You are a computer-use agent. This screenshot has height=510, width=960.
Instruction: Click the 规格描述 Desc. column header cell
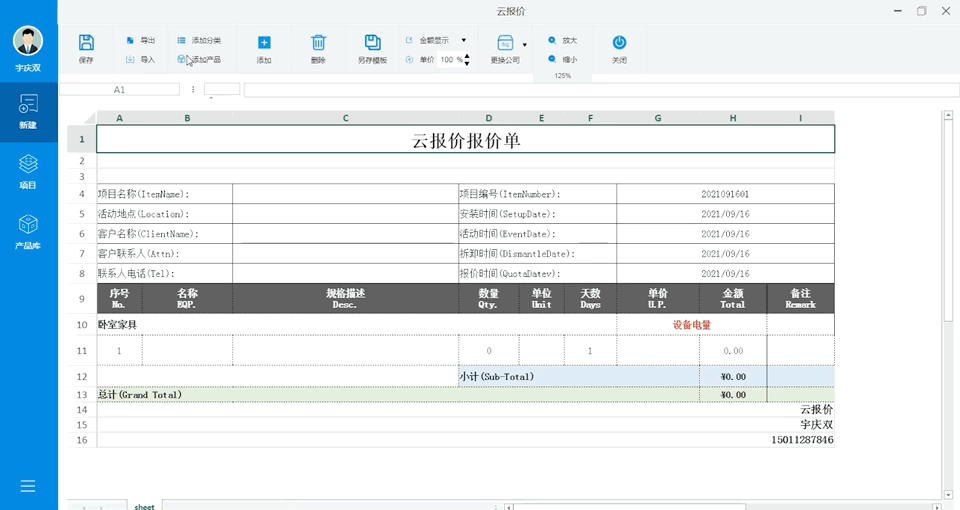click(x=345, y=298)
